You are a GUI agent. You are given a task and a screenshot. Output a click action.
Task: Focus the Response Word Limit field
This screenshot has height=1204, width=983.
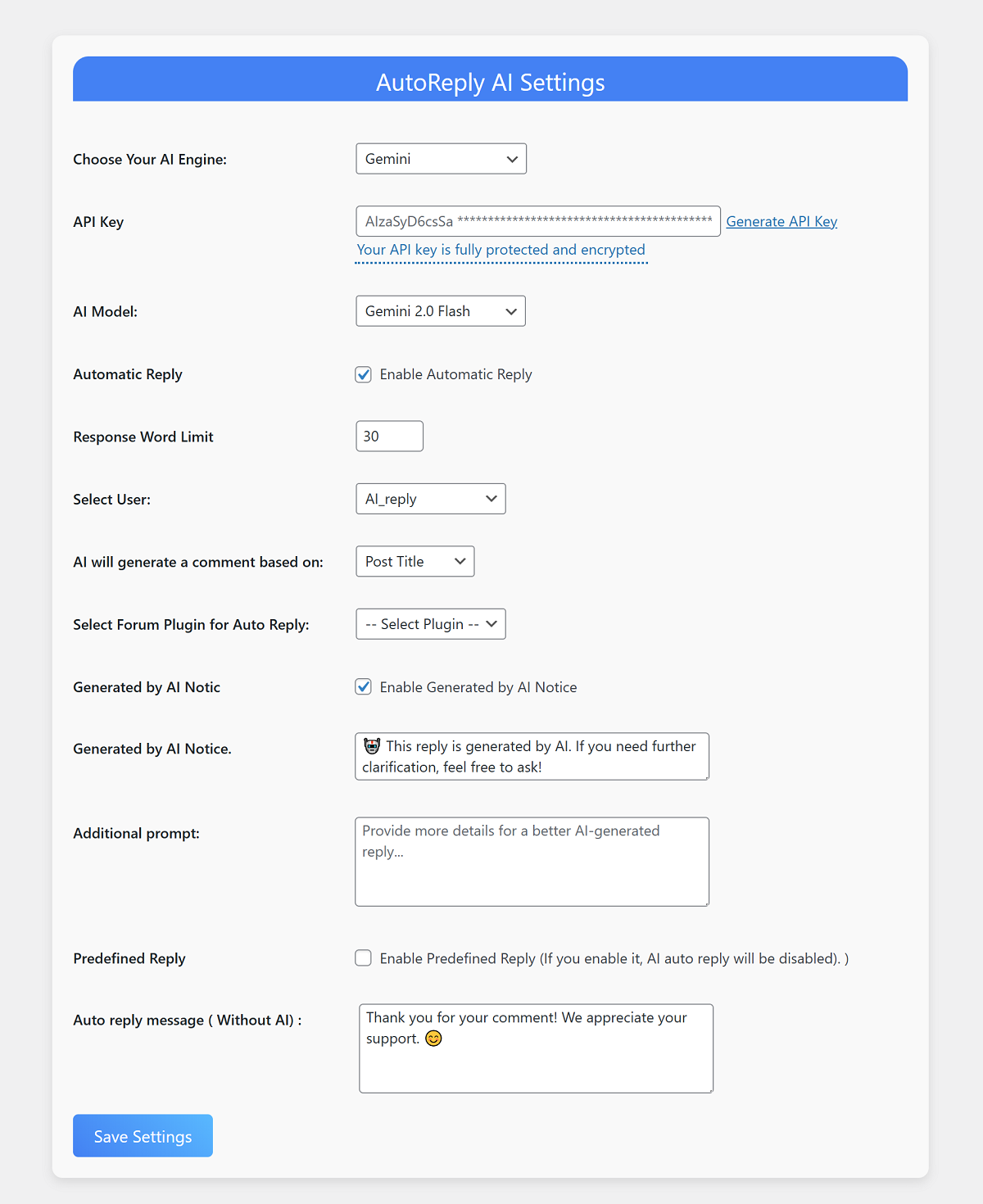tap(389, 437)
